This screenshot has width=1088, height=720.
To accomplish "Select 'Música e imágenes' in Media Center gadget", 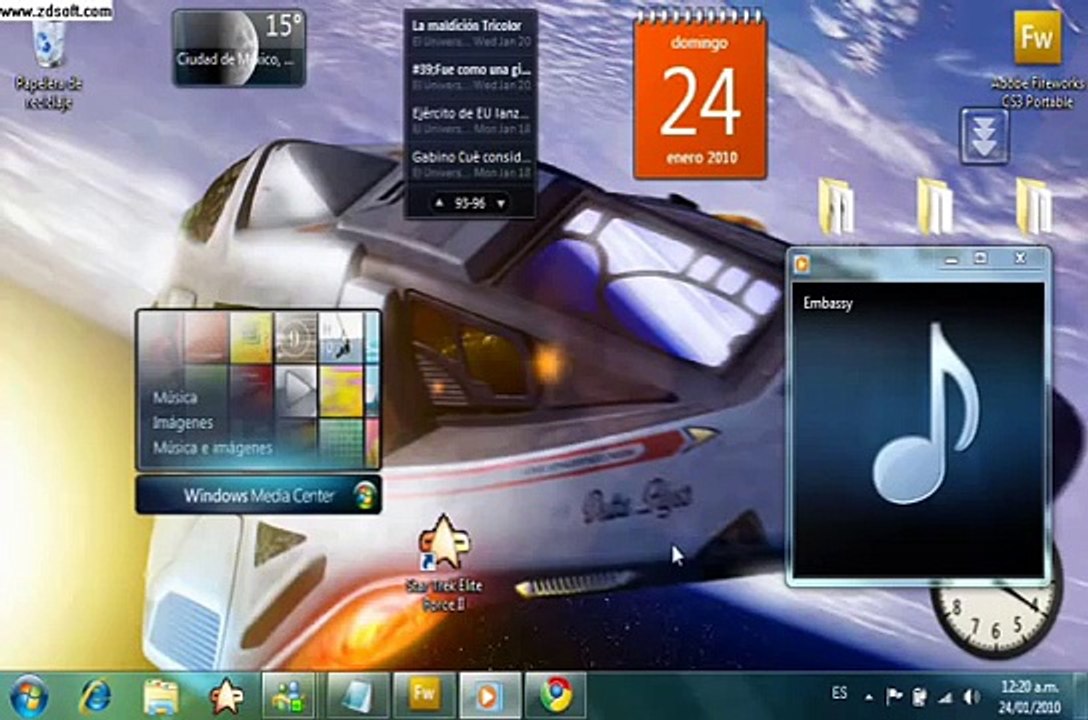I will tap(212, 448).
